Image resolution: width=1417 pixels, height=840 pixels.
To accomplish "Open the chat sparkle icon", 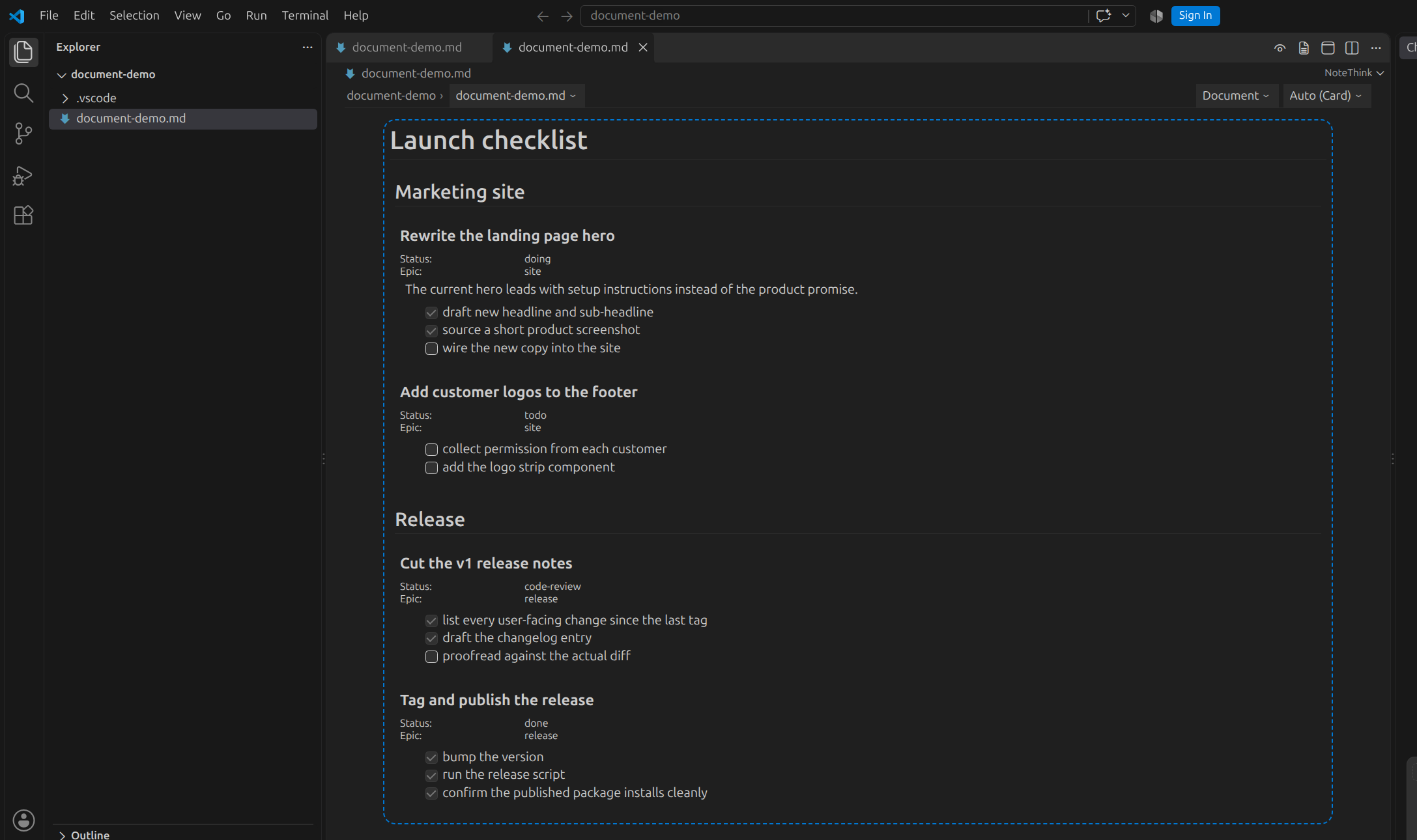I will pos(1104,16).
